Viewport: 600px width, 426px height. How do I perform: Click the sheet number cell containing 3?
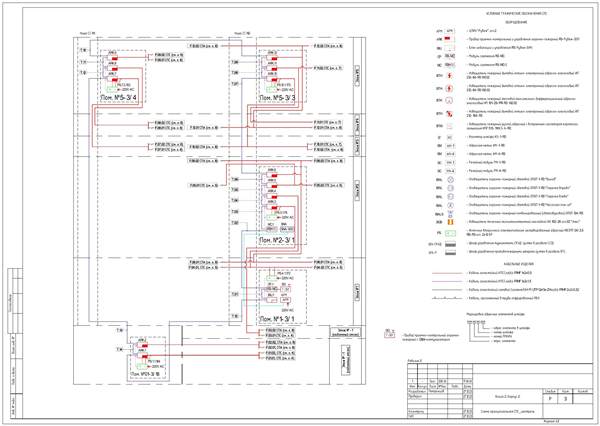(x=565, y=398)
